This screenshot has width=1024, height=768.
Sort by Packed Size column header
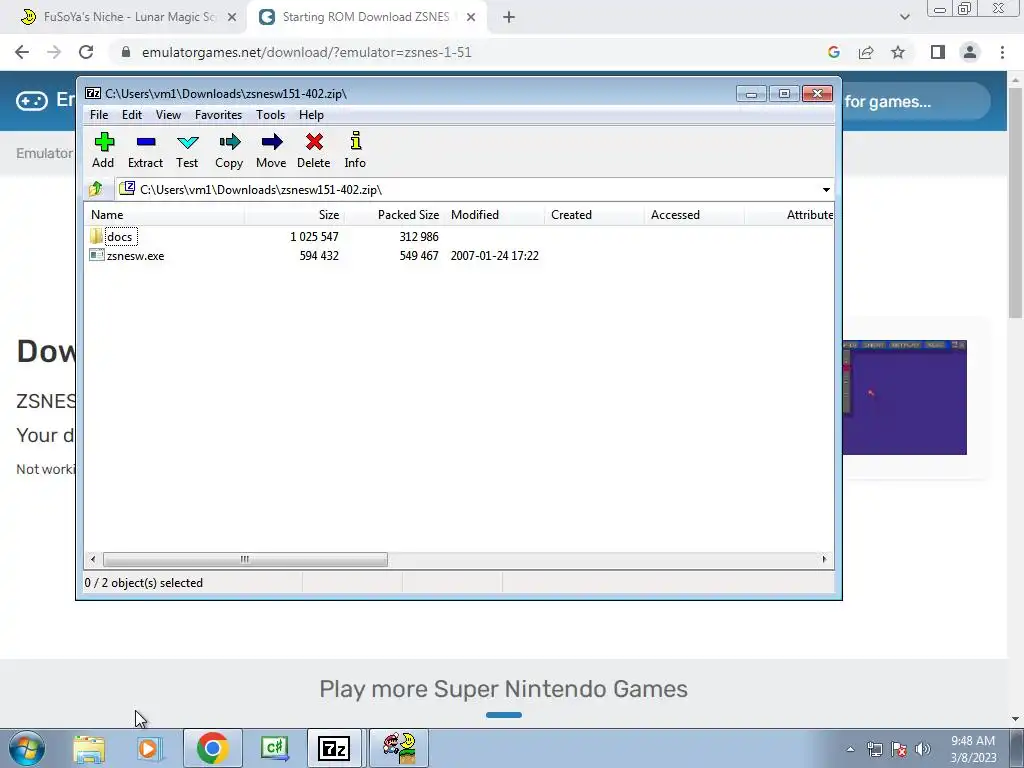click(x=394, y=215)
